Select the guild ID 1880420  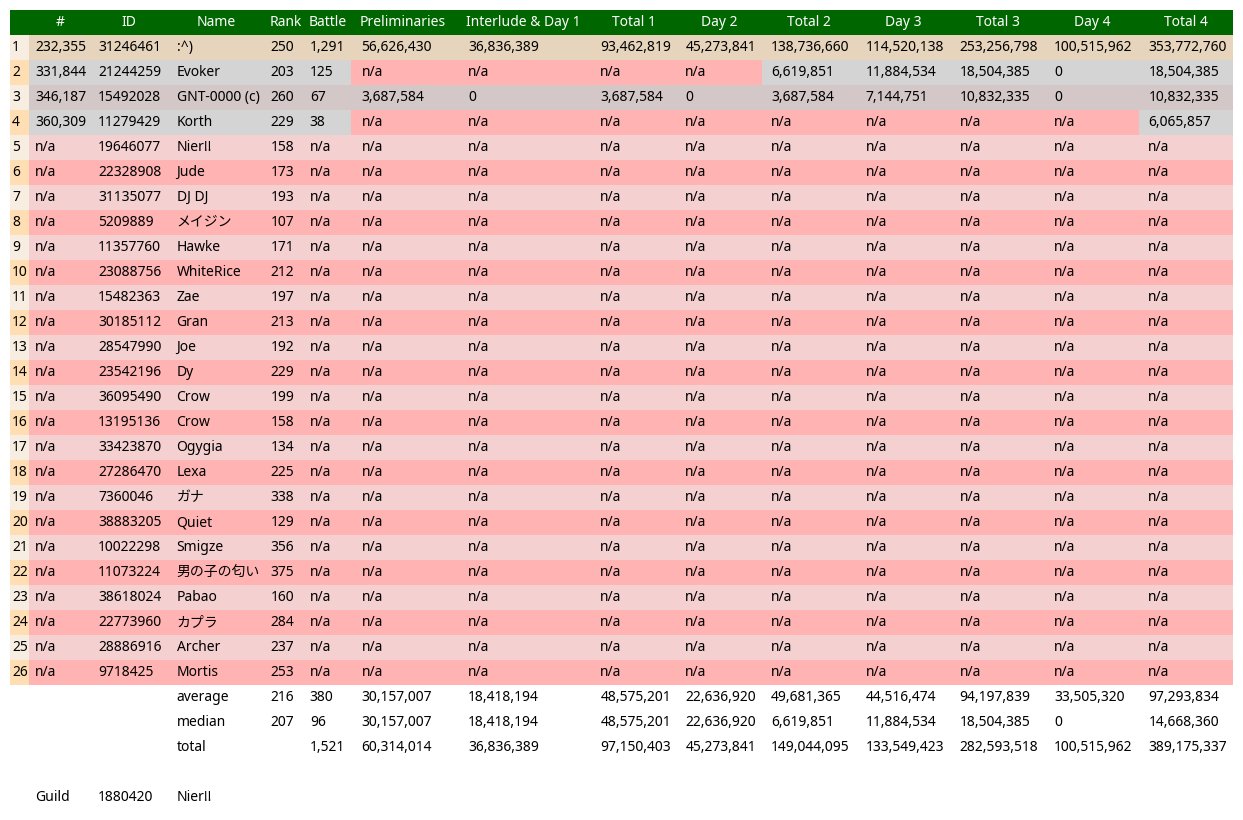[125, 796]
